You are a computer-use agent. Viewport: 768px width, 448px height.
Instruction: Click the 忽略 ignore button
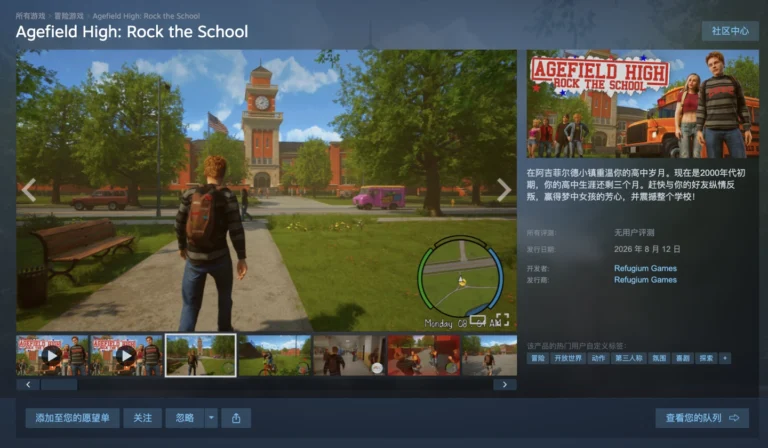[x=185, y=418]
